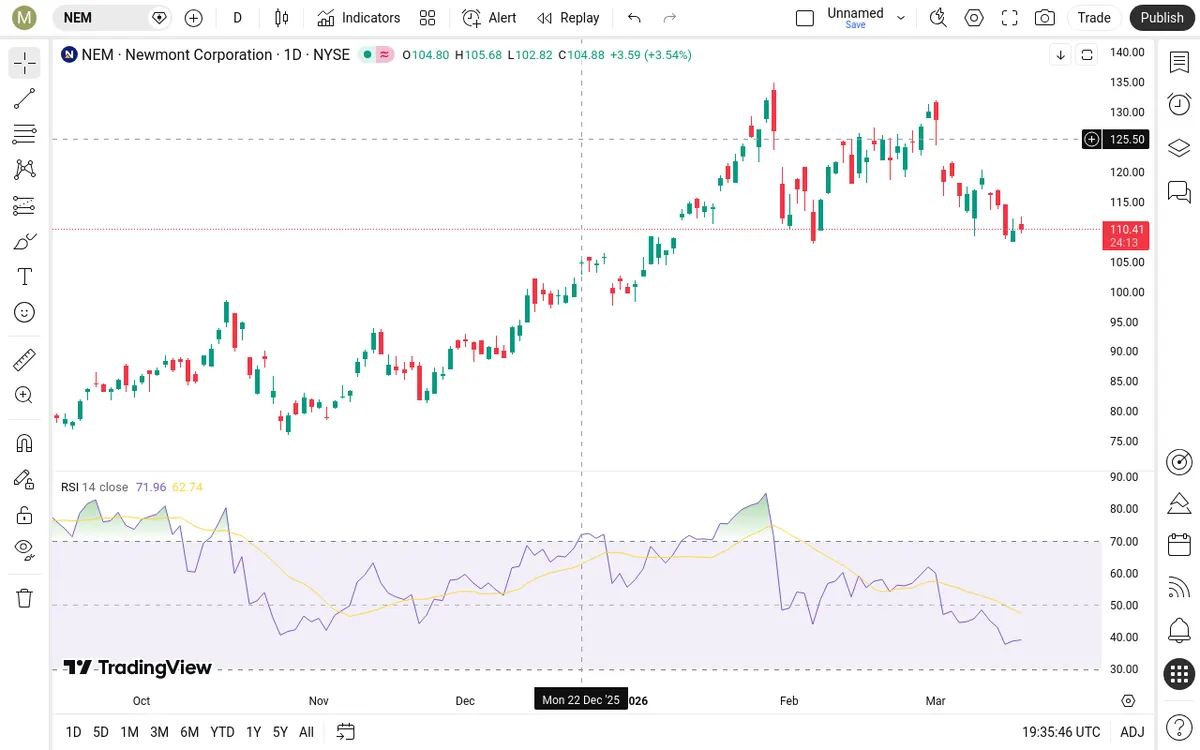The width and height of the screenshot is (1200, 750).
Task: Show All time range
Action: (306, 732)
